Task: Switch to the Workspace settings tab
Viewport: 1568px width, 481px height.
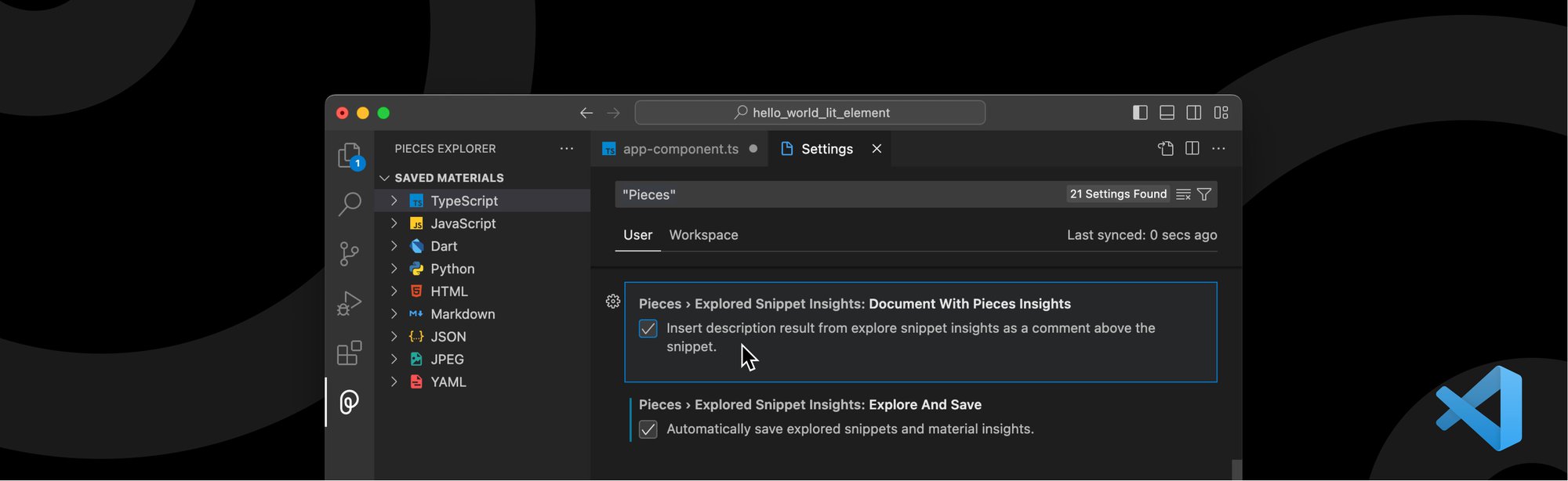Action: click(x=703, y=235)
